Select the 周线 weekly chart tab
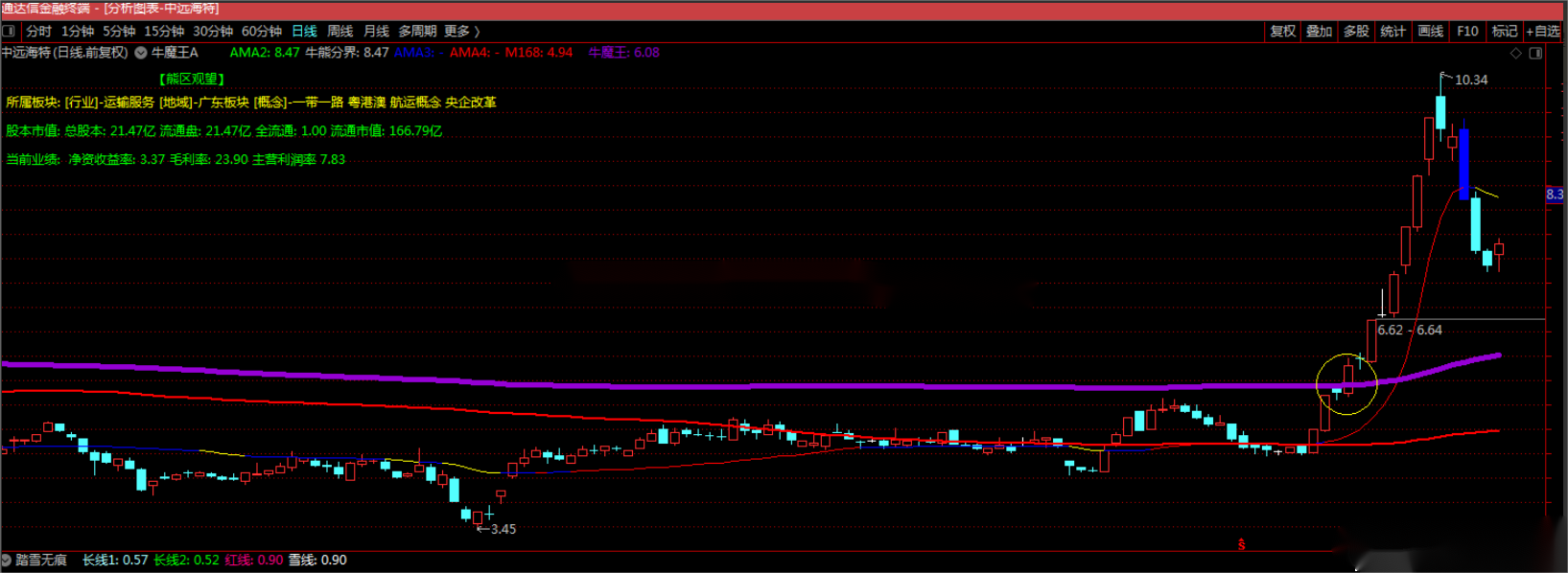The image size is (1568, 573). click(x=340, y=31)
